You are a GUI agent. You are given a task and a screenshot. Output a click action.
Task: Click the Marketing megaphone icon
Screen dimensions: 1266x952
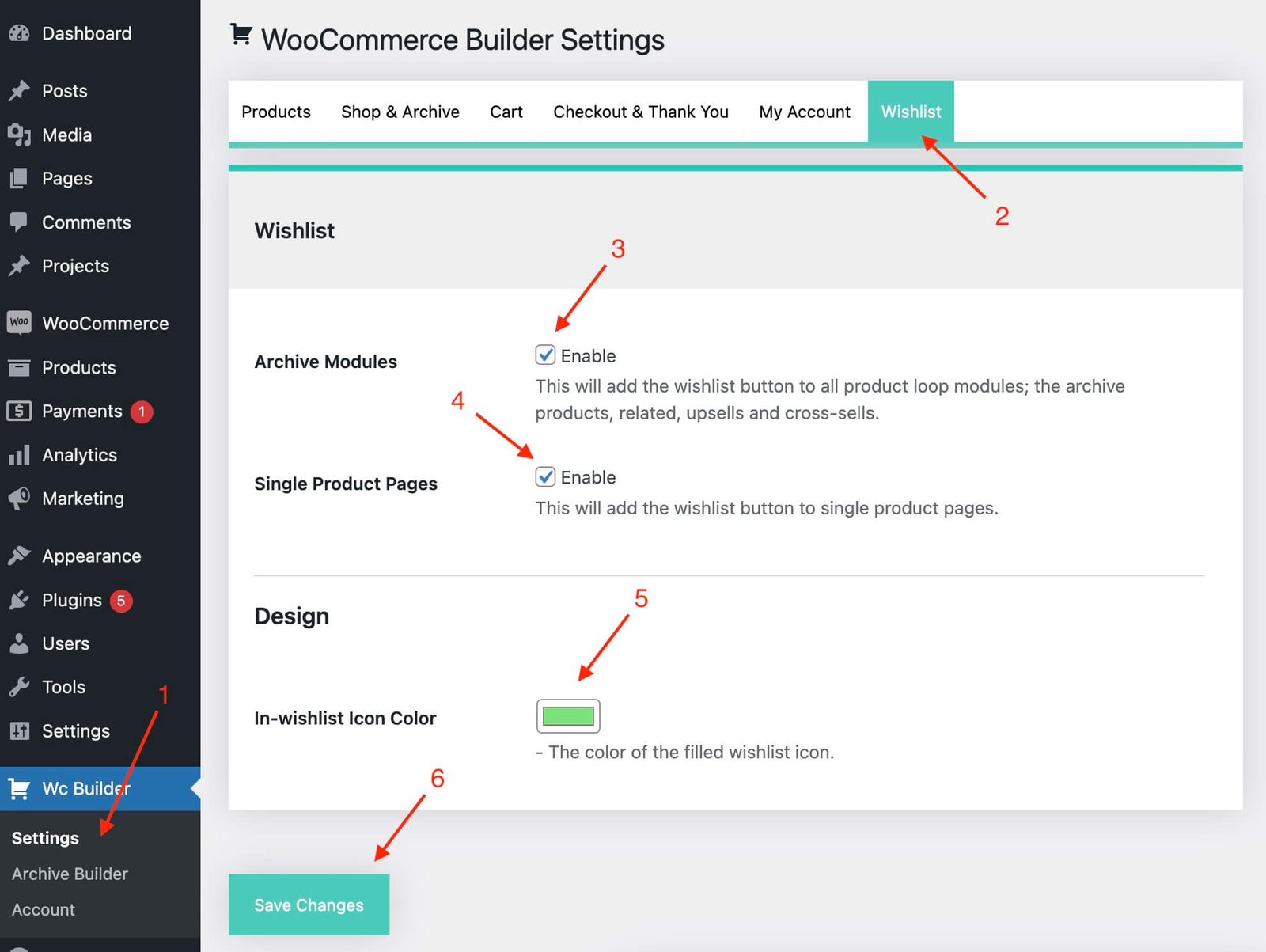coord(19,499)
